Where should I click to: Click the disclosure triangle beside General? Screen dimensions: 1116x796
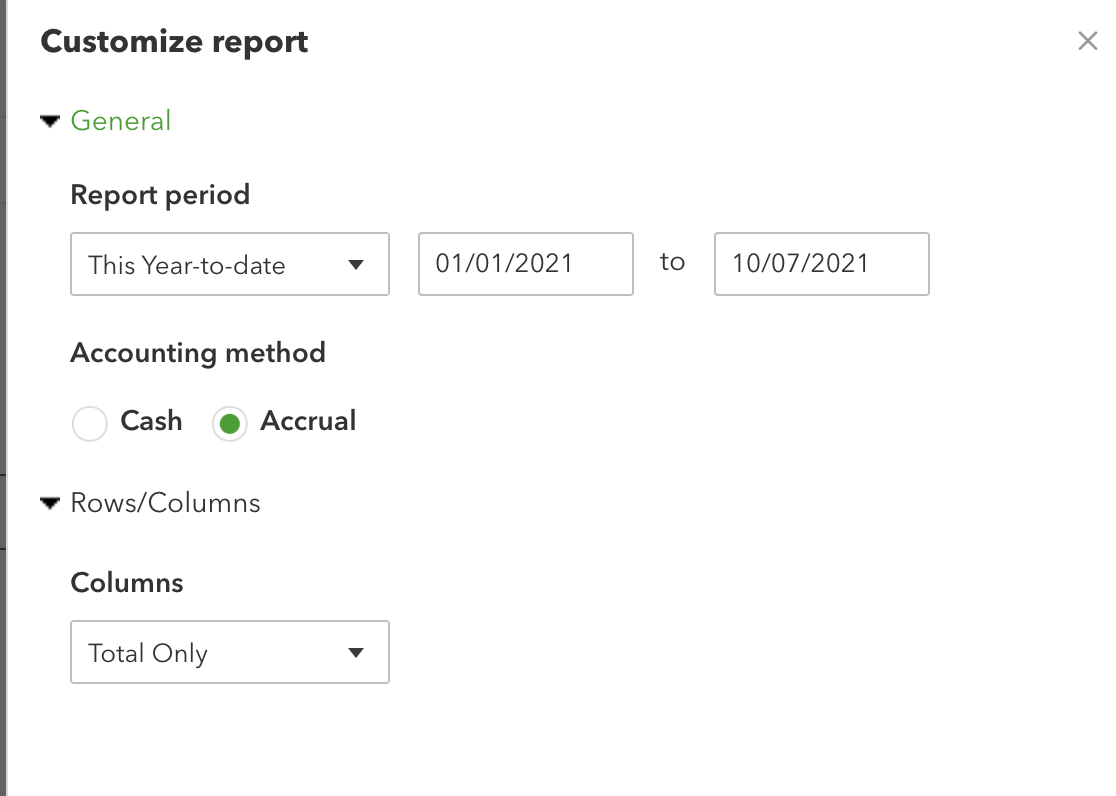tap(49, 120)
